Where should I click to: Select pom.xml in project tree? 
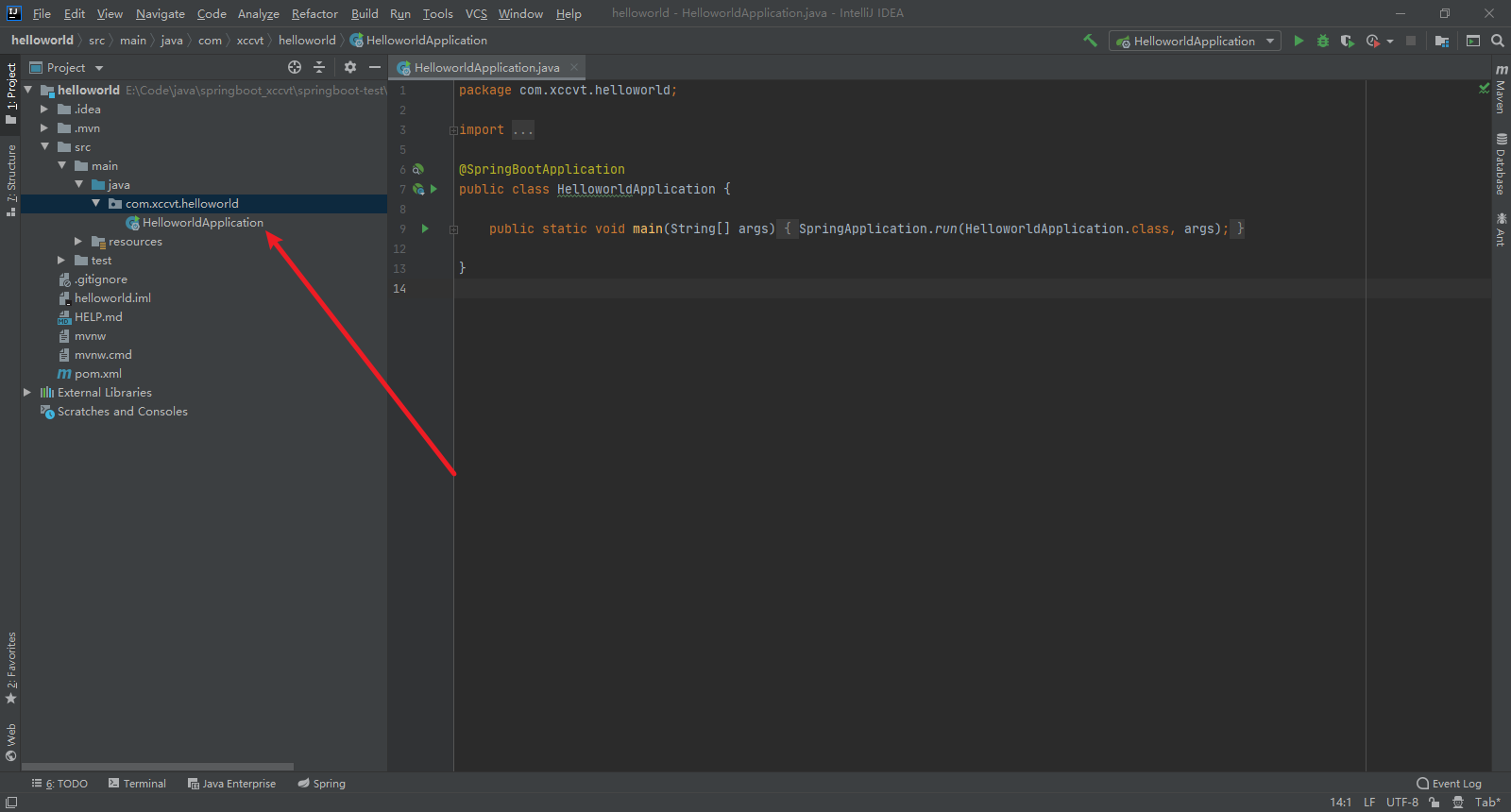pyautogui.click(x=98, y=373)
